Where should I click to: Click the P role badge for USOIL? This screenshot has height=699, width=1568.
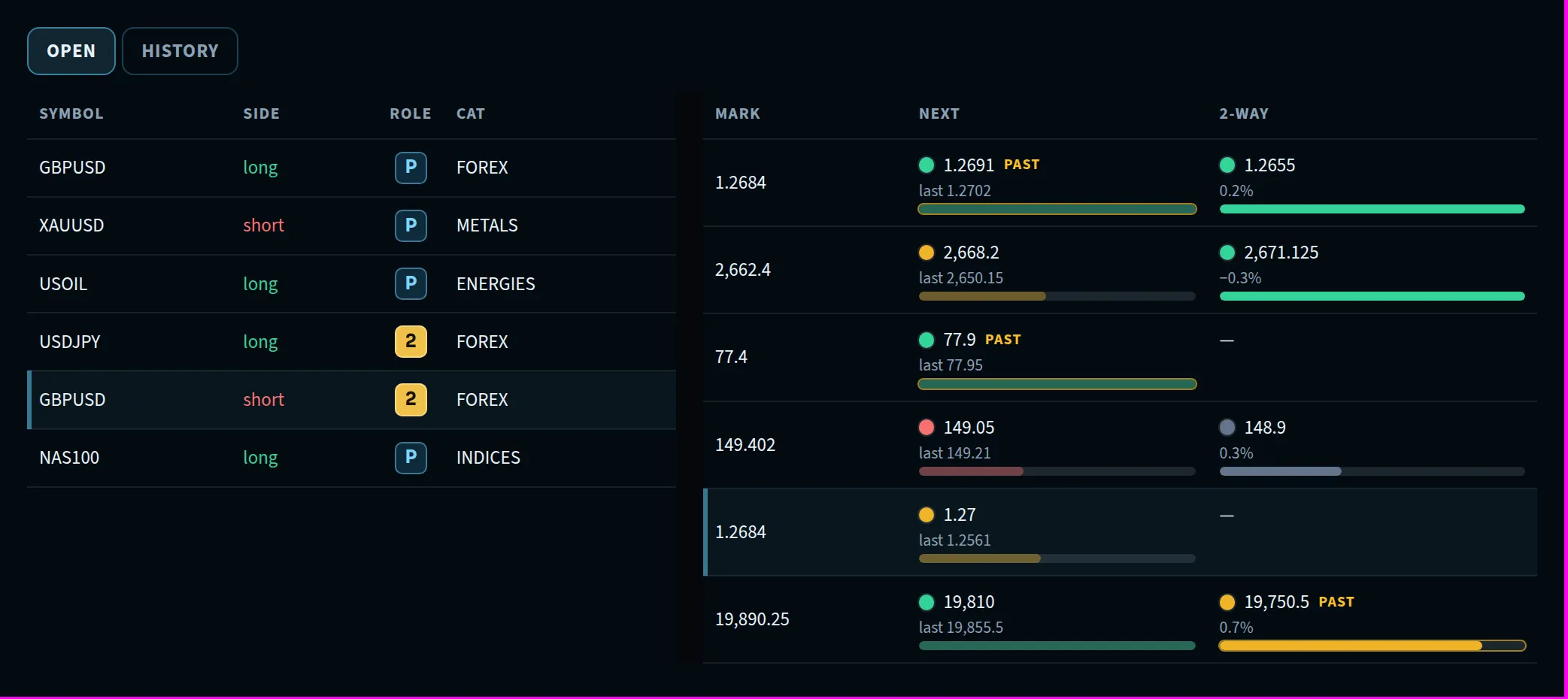[x=411, y=283]
